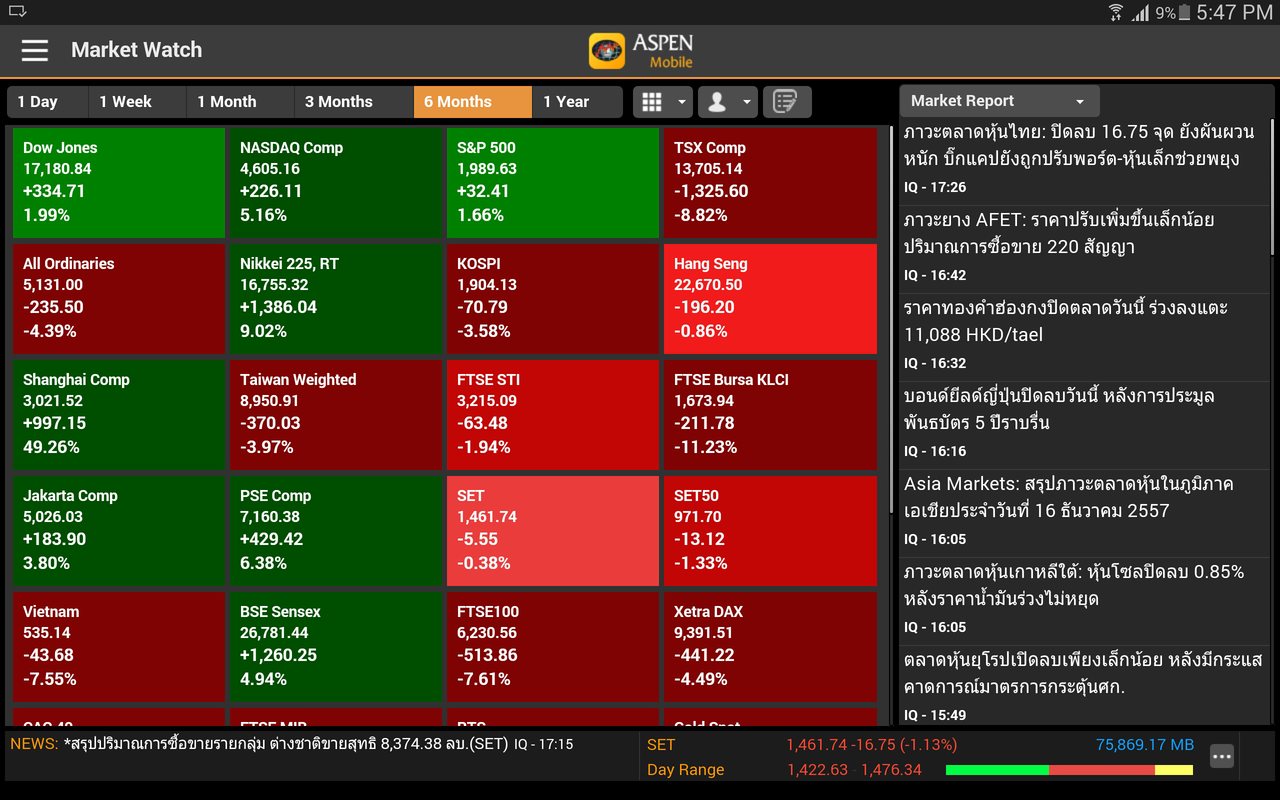Select the 6 Months period tab

pos(472,102)
